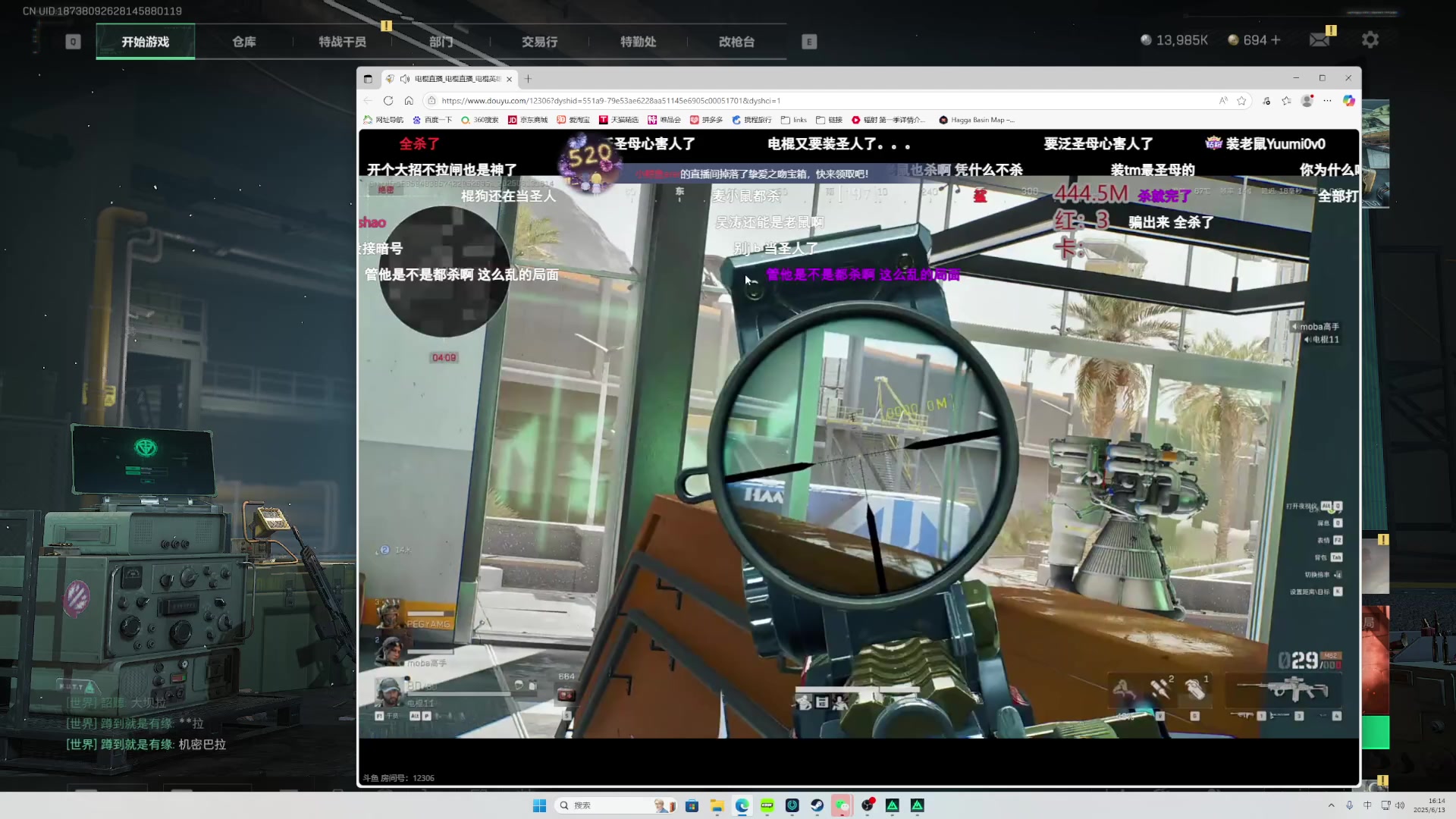Viewport: 1456px width, 819px height.
Task: Open Steam from the taskbar
Action: tap(817, 805)
